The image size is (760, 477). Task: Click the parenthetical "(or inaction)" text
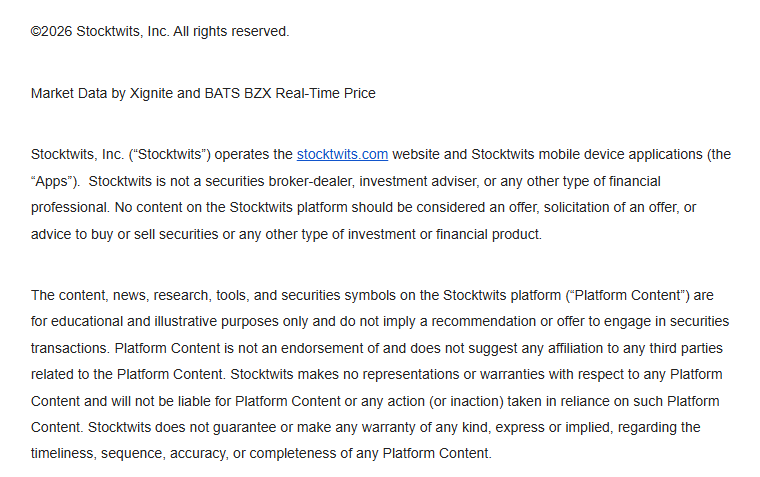pyautogui.click(x=466, y=401)
